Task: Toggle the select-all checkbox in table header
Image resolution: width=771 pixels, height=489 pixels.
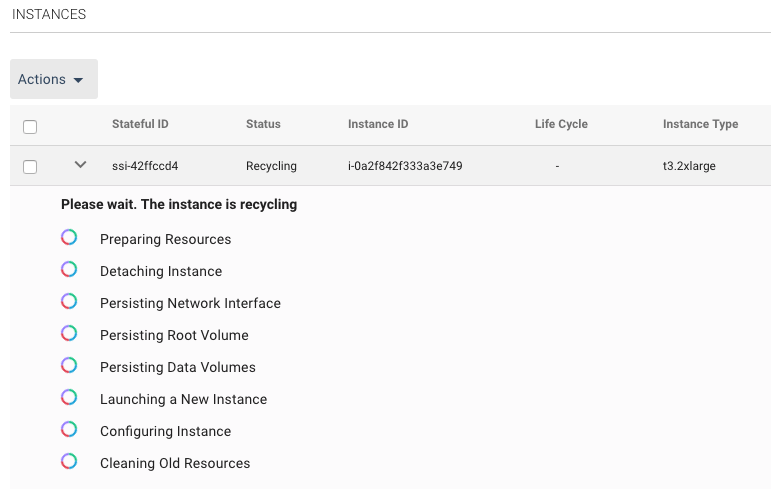Action: coord(30,127)
